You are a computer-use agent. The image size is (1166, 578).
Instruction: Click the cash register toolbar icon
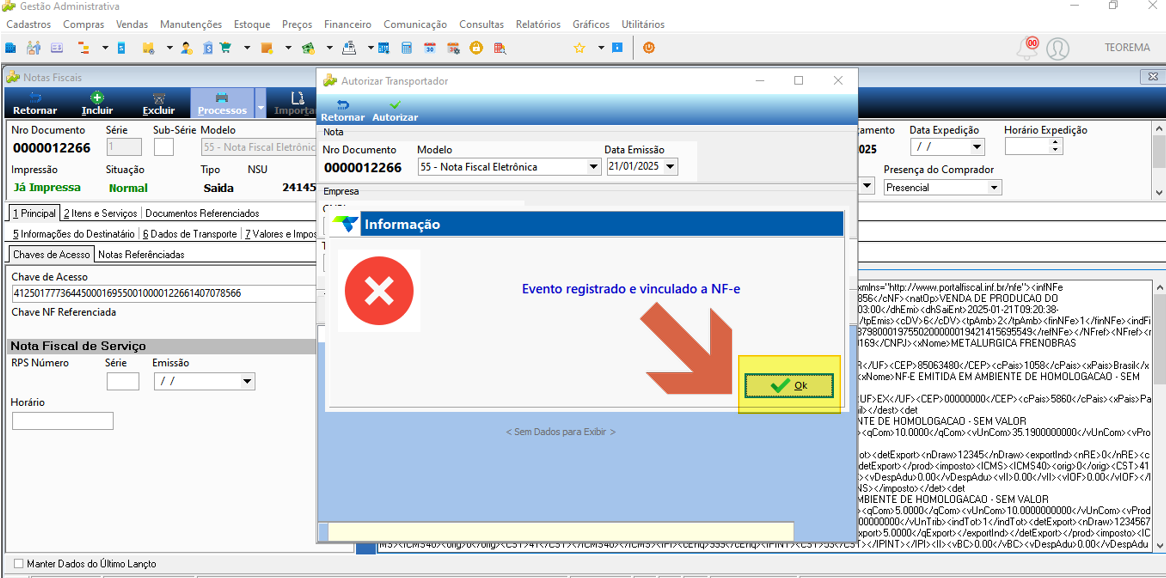349,48
